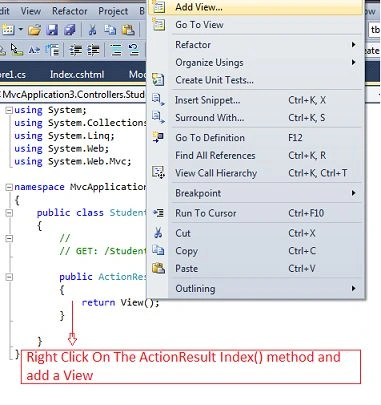The image size is (381, 405).
Task: Click the 'using System.Web.Mvc;' code line
Action: (x=73, y=162)
